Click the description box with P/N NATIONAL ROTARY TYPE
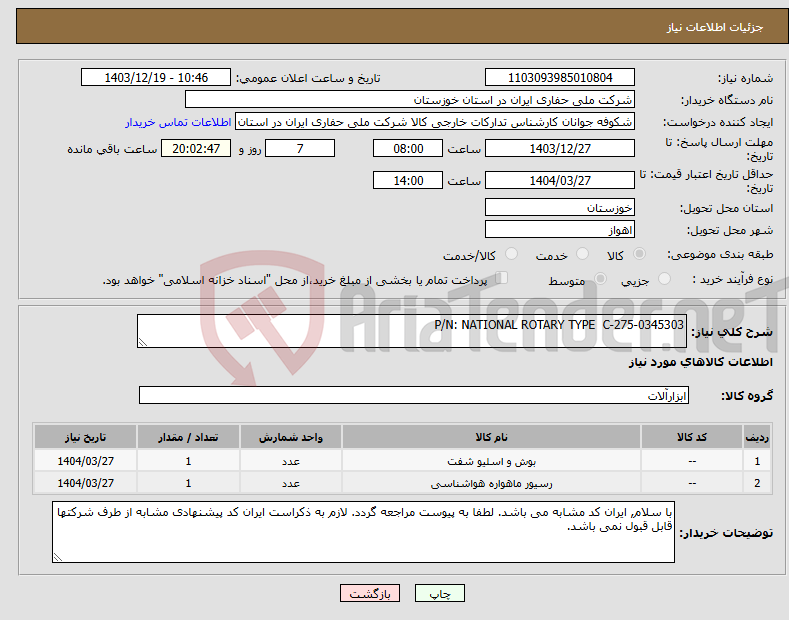The width and height of the screenshot is (789, 620). 412,331
